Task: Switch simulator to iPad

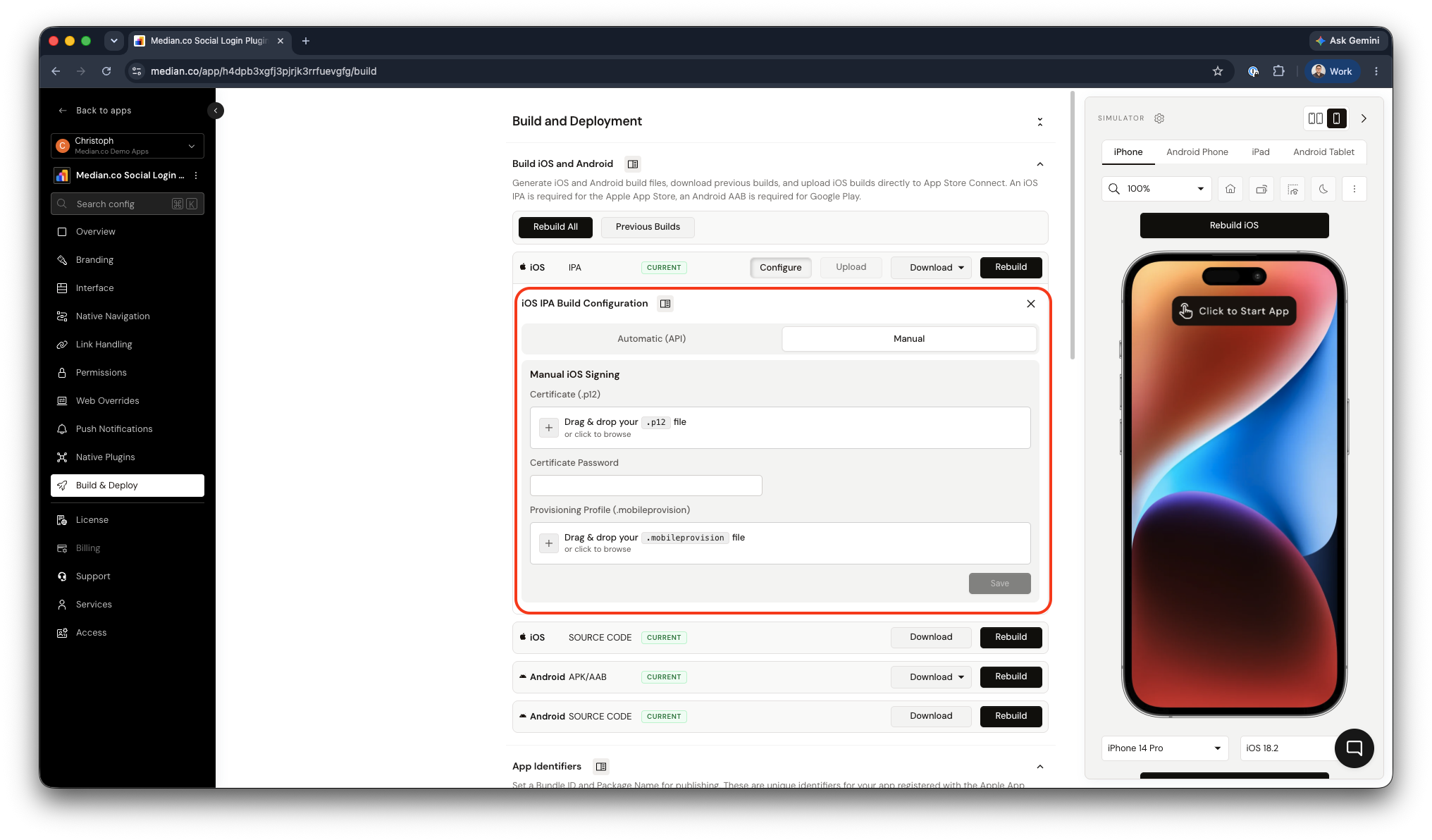Action: pos(1260,152)
